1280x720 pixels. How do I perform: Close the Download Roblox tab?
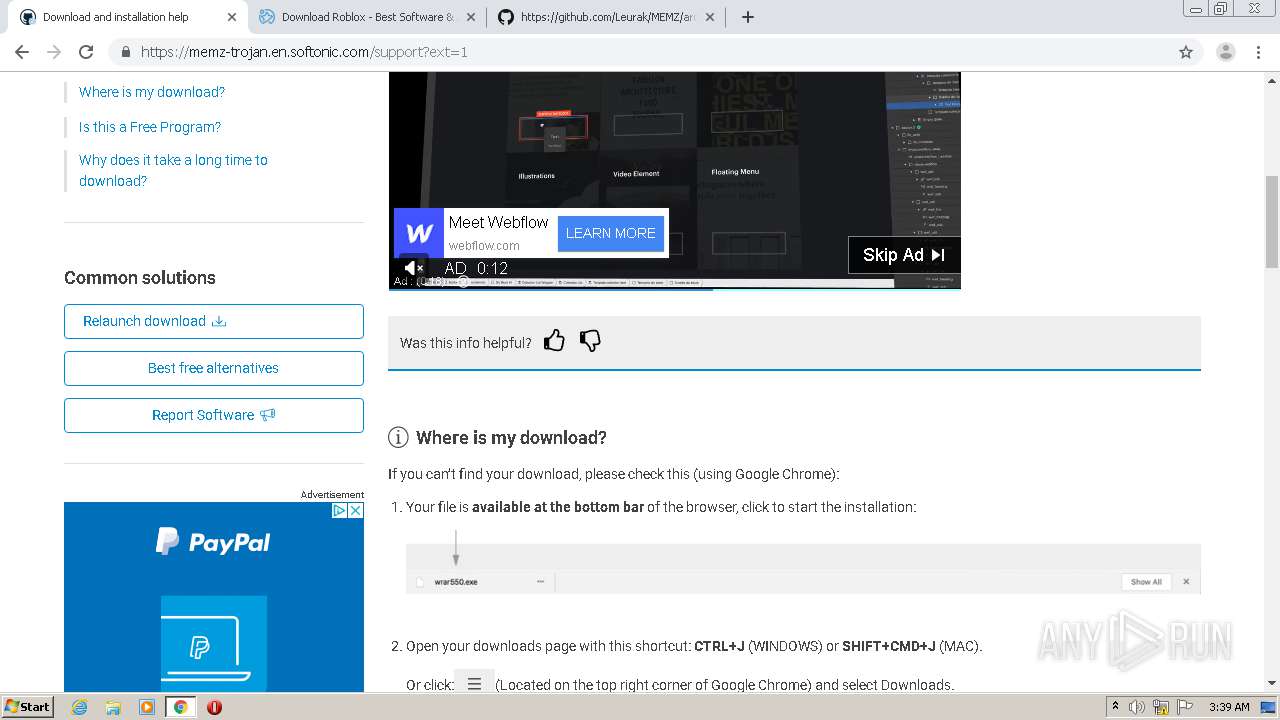[471, 17]
